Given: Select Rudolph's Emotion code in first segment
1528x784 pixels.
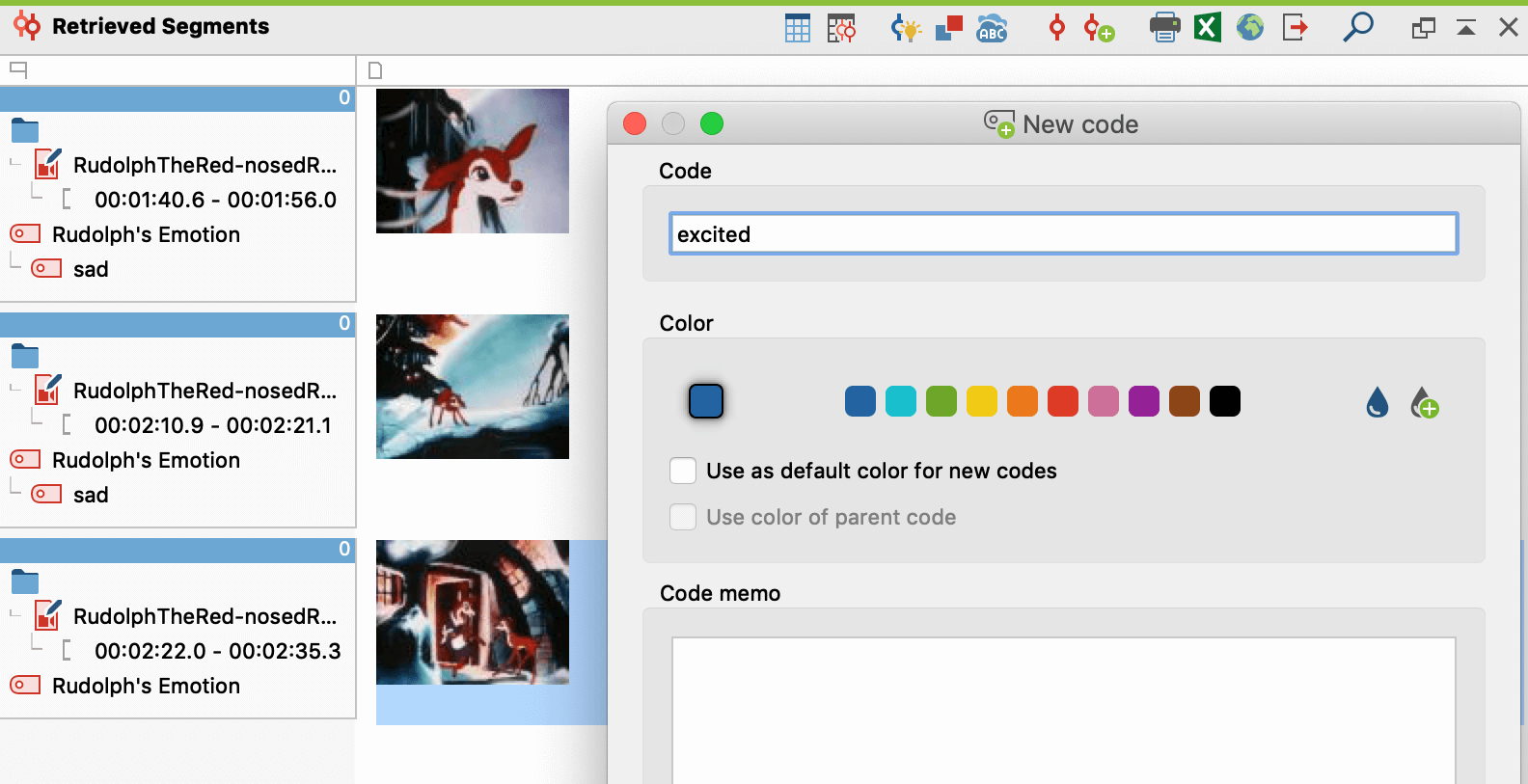Looking at the screenshot, I should pos(146,234).
